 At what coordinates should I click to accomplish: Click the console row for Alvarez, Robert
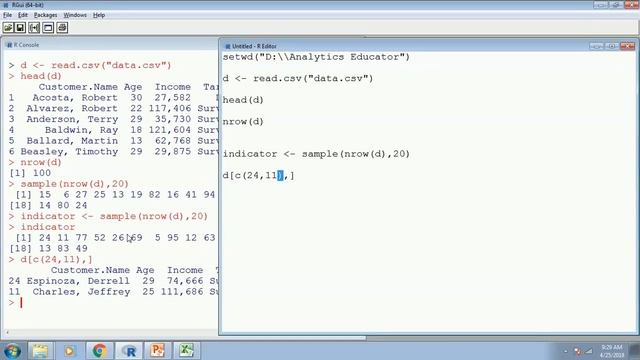[x=113, y=109]
